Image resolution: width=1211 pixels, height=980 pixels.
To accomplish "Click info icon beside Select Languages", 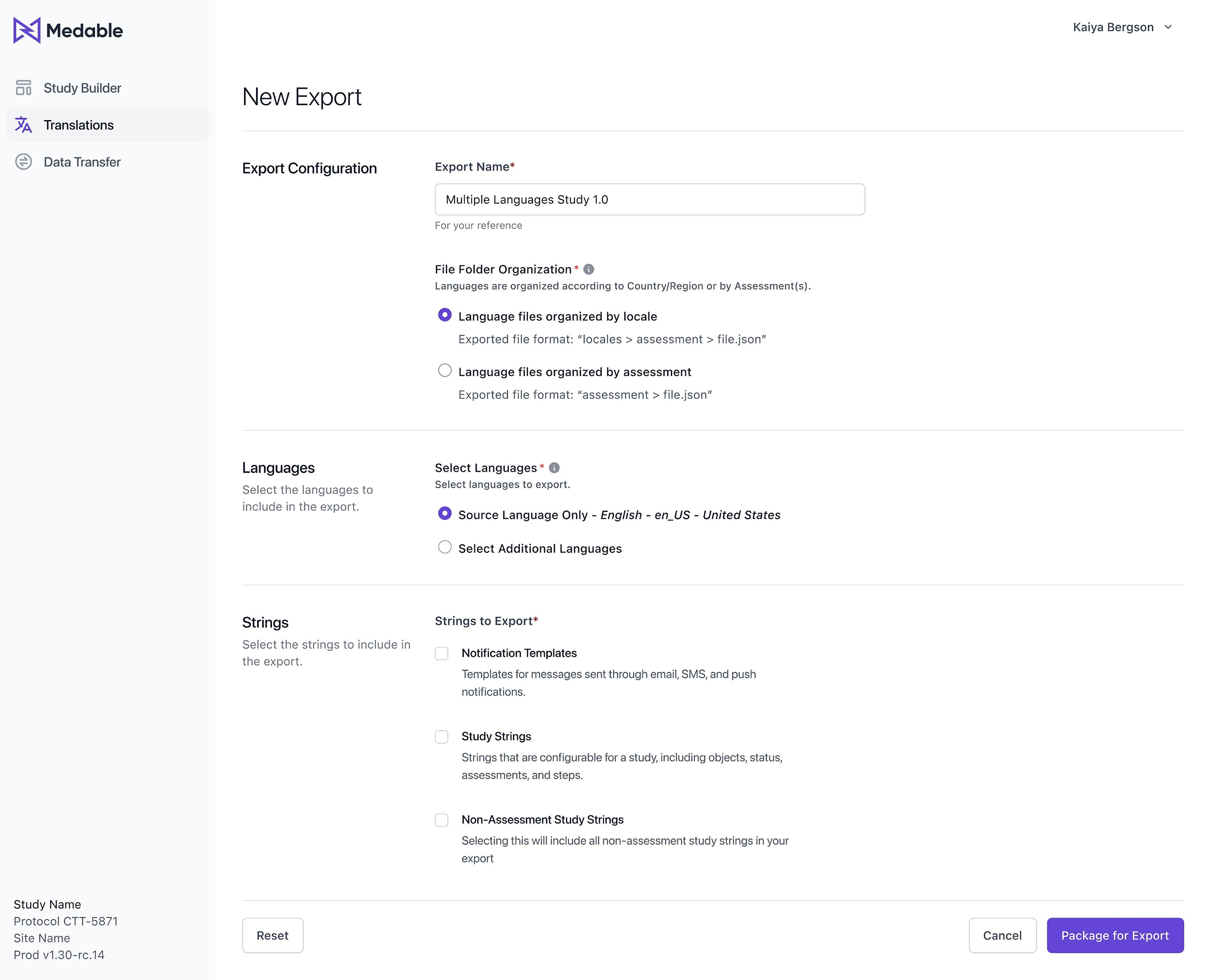I will pyautogui.click(x=554, y=468).
